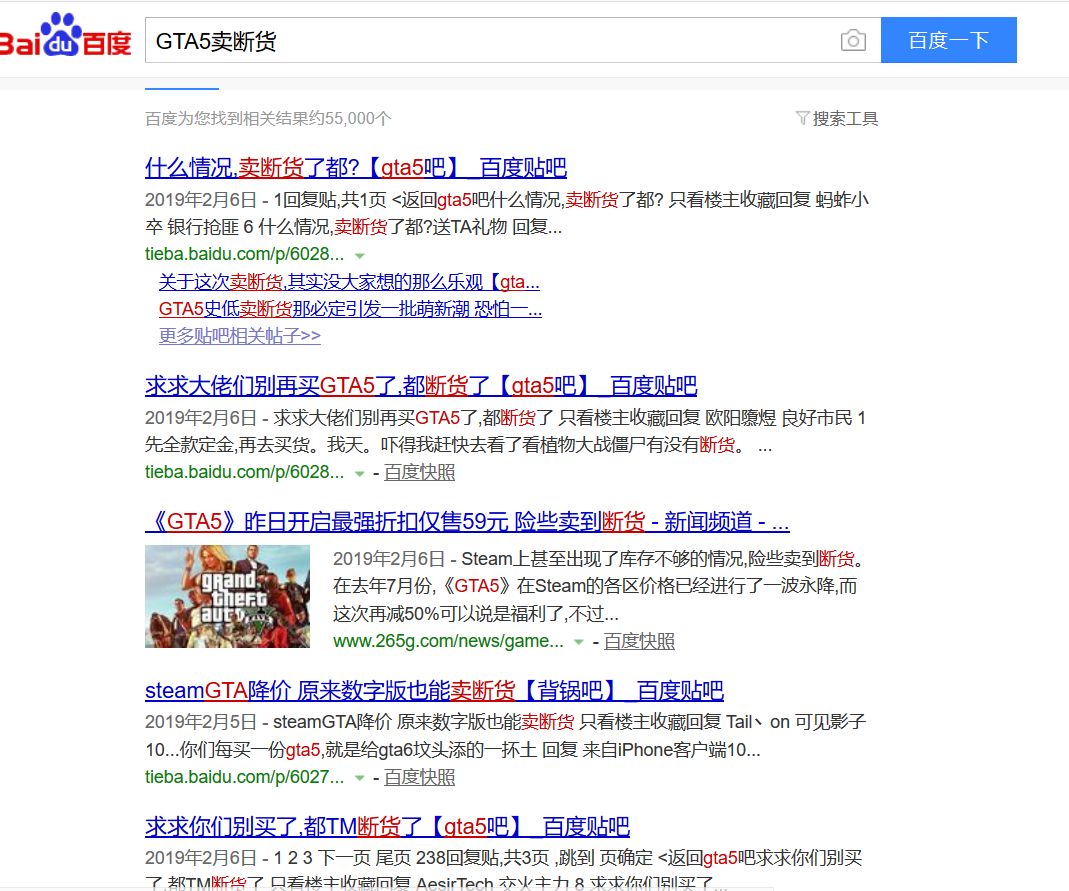Click first result URL tieba.baidu.com/p/6028...

(244, 254)
